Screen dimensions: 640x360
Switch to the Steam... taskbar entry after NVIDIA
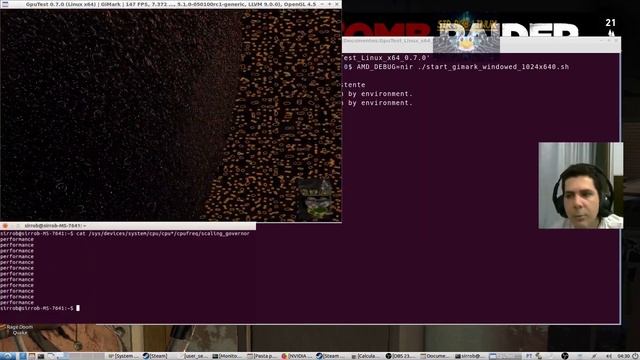click(x=331, y=356)
